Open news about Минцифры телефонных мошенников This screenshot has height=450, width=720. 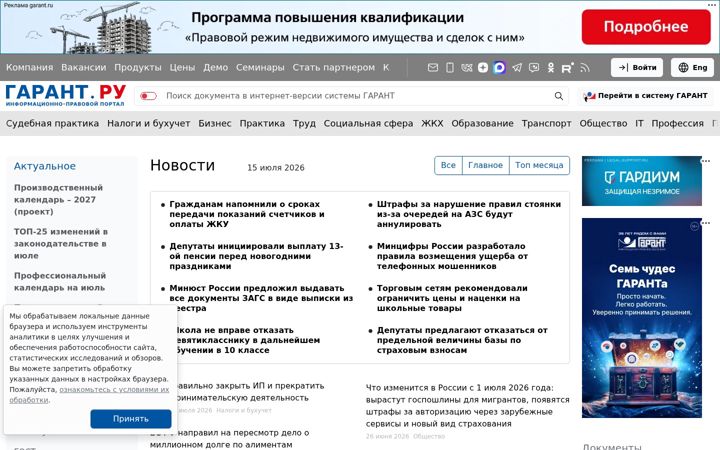[452, 256]
